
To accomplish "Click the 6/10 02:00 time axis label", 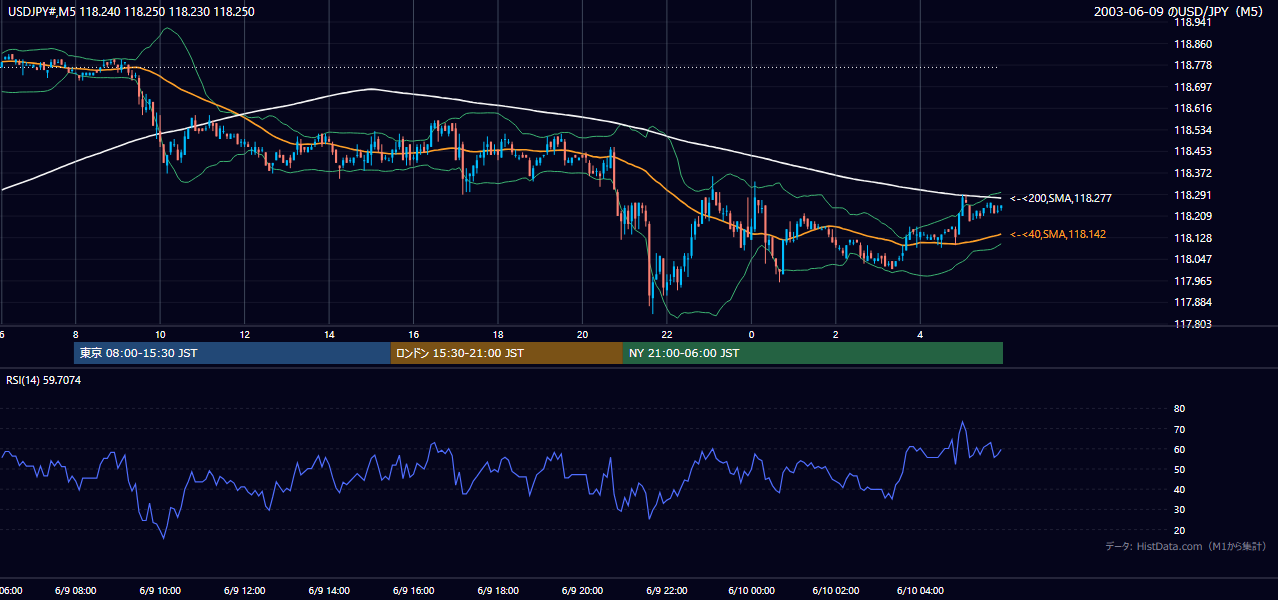I will (835, 591).
